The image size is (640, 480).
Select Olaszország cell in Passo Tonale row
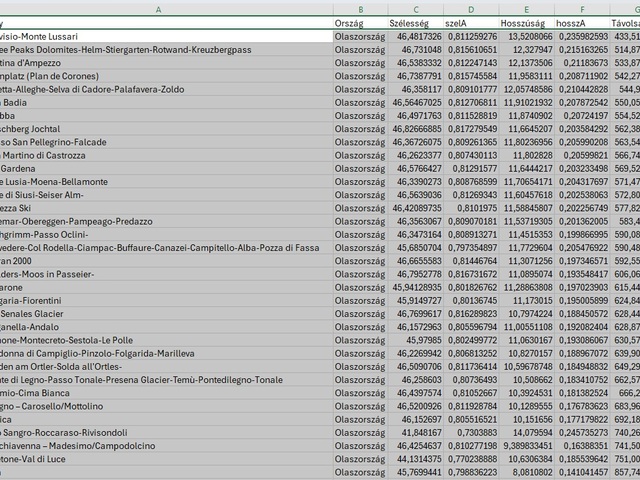point(360,379)
